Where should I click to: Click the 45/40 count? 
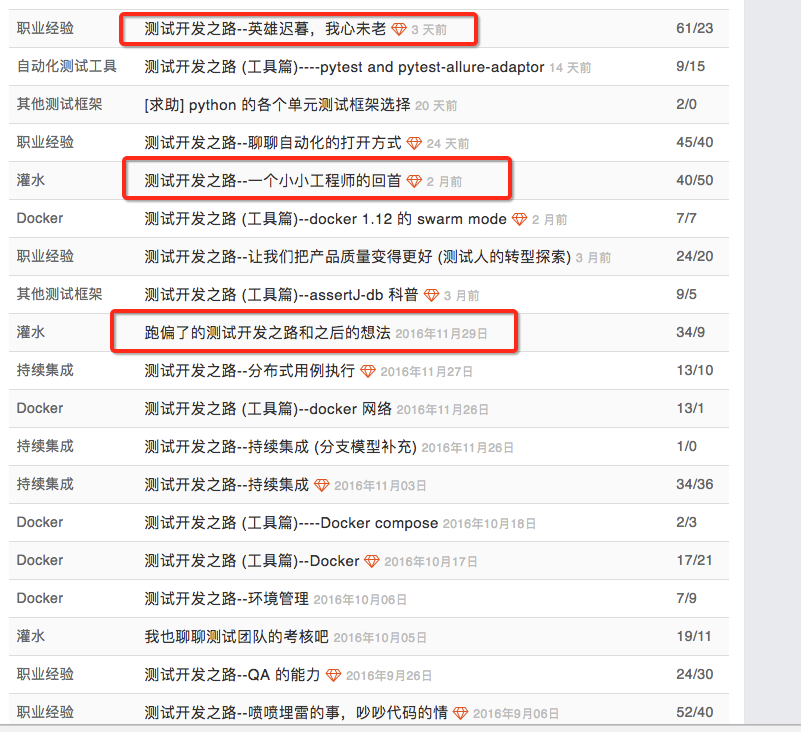coord(695,143)
